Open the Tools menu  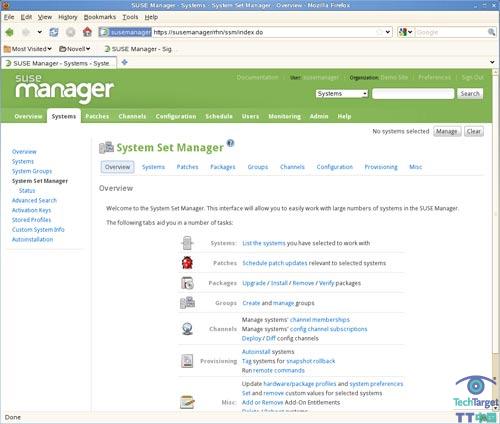pyautogui.click(x=130, y=17)
